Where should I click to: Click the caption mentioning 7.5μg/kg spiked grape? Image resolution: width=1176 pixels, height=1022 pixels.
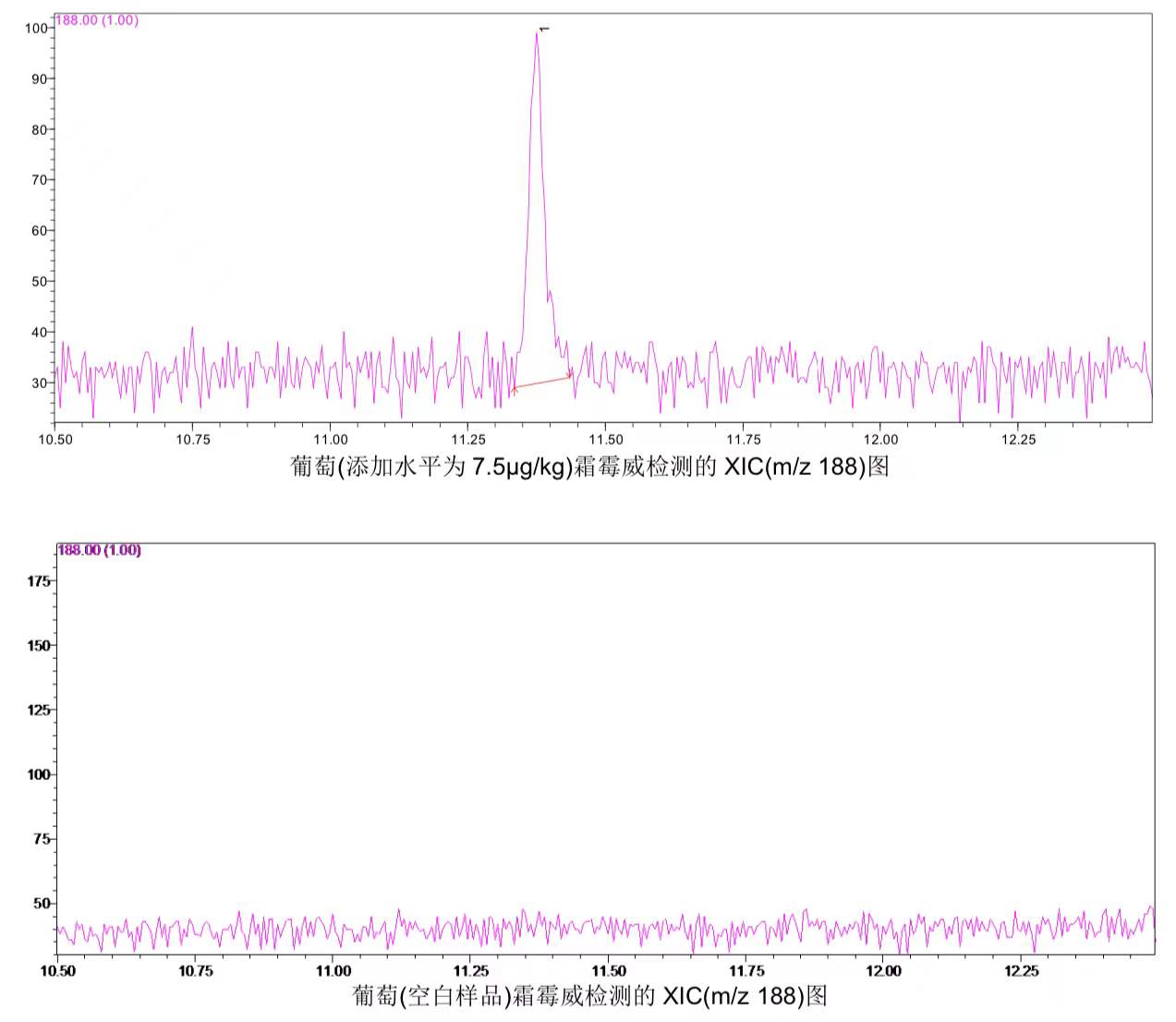point(589,466)
